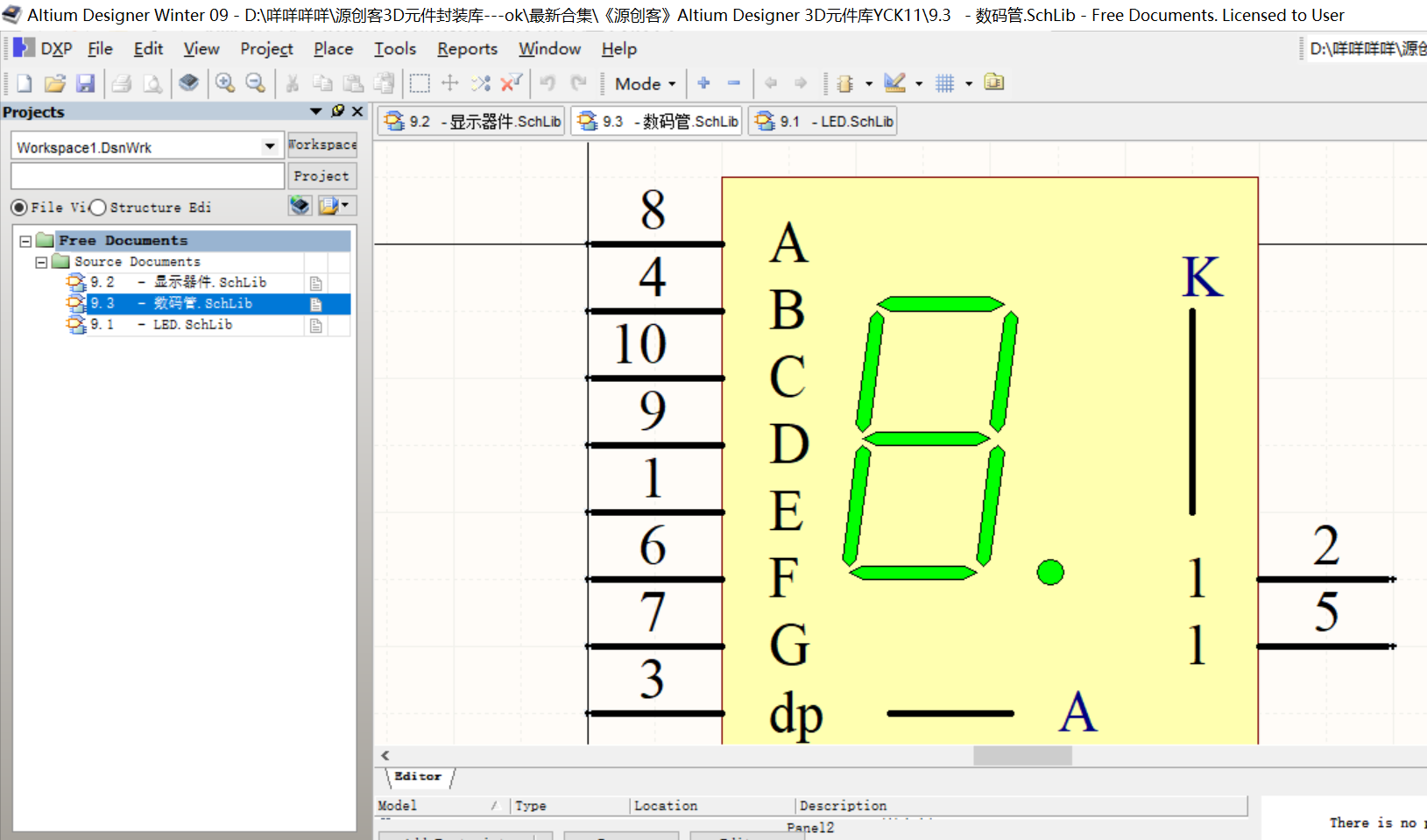Open an existing document via folder icon
Screen dimensions: 1427x840
pos(55,83)
